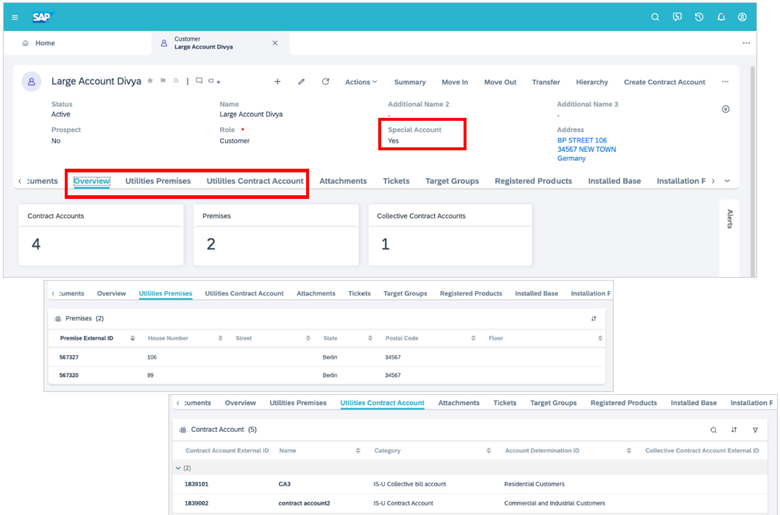Open the search icon in the top header bar

click(x=655, y=17)
